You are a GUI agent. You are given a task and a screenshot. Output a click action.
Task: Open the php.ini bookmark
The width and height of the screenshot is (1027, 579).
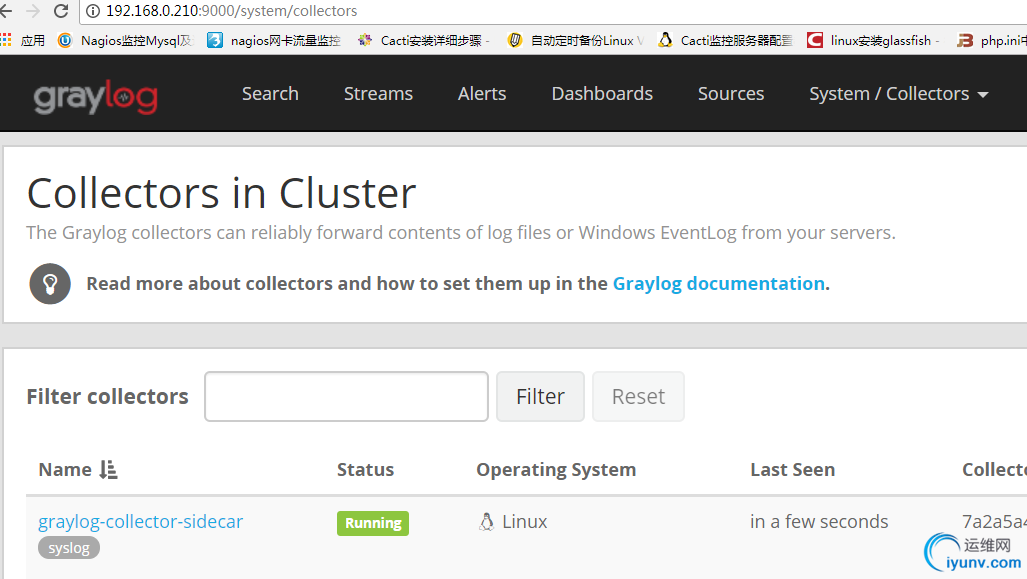[992, 41]
